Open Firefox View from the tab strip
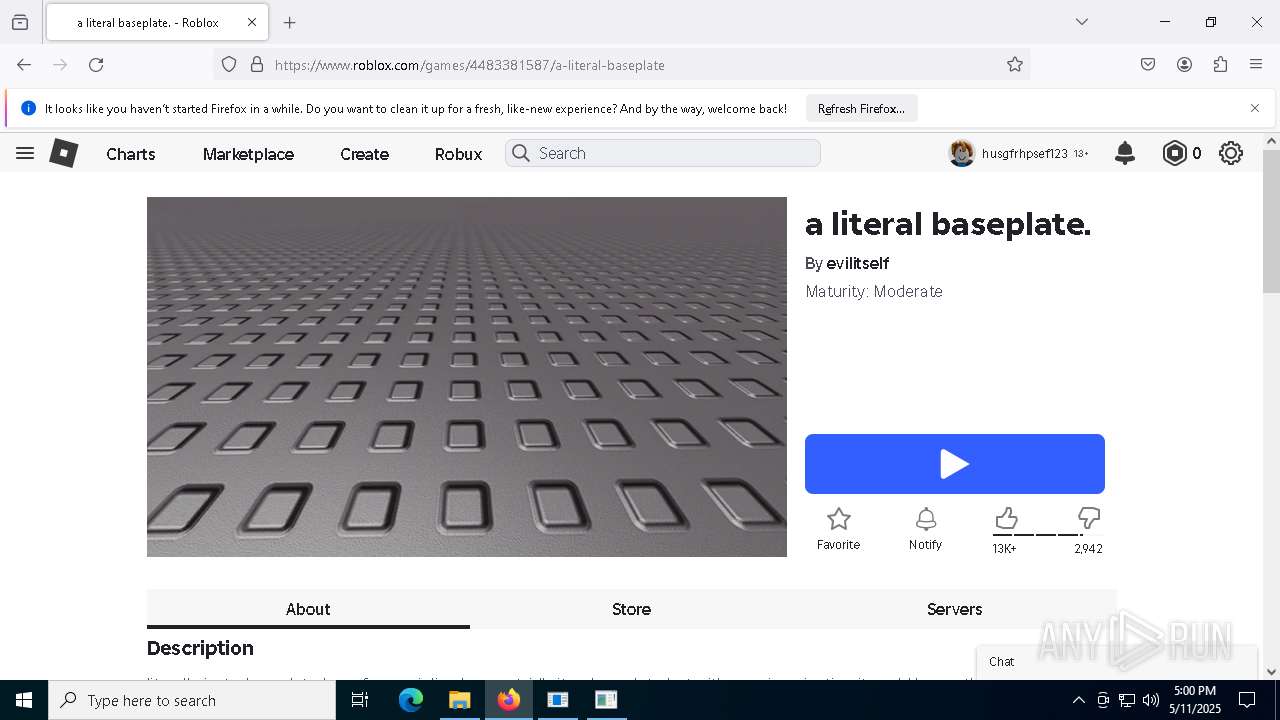The image size is (1280, 720). (x=20, y=22)
